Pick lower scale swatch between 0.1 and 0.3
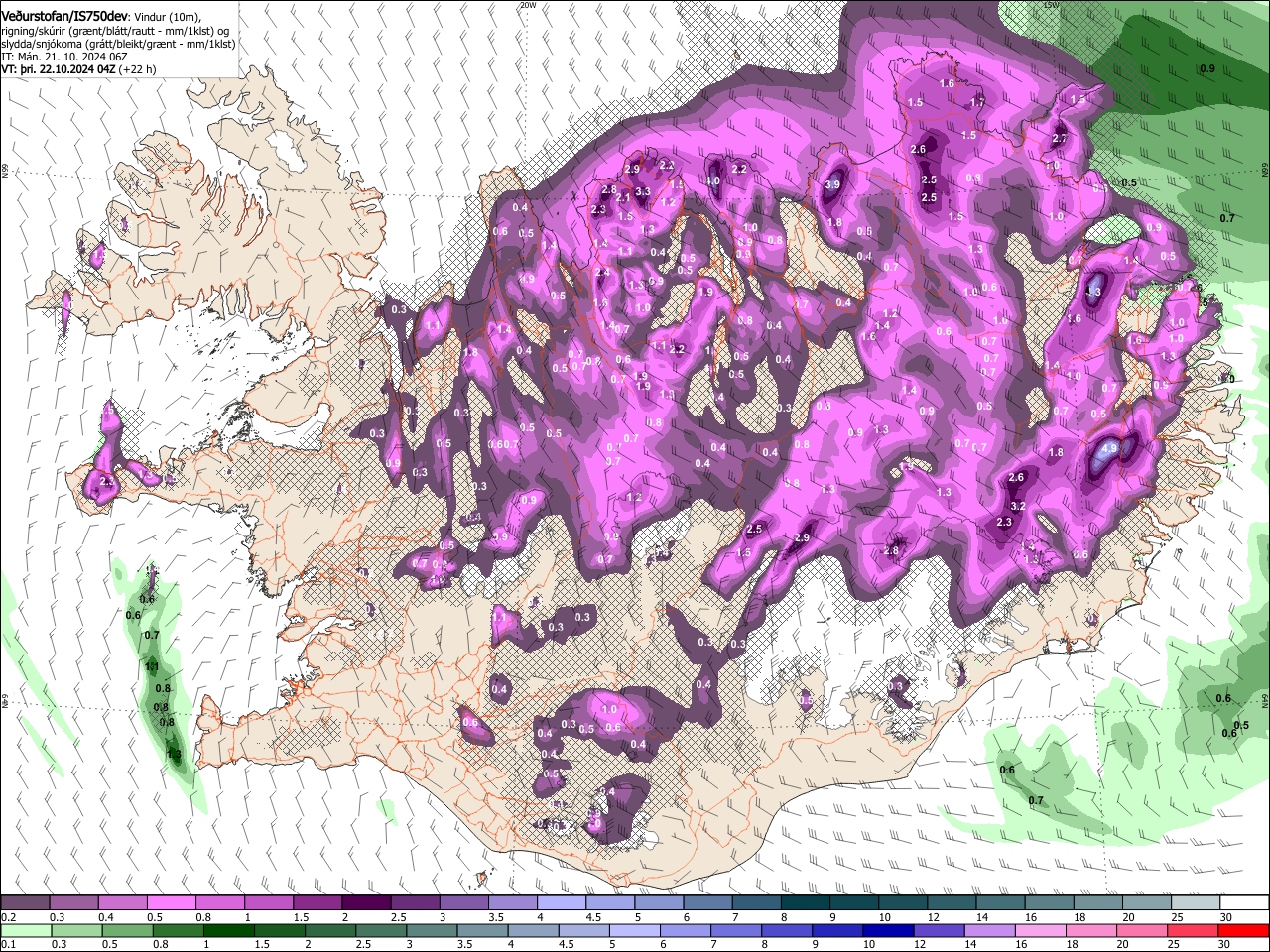1270x952 pixels. coord(25,931)
